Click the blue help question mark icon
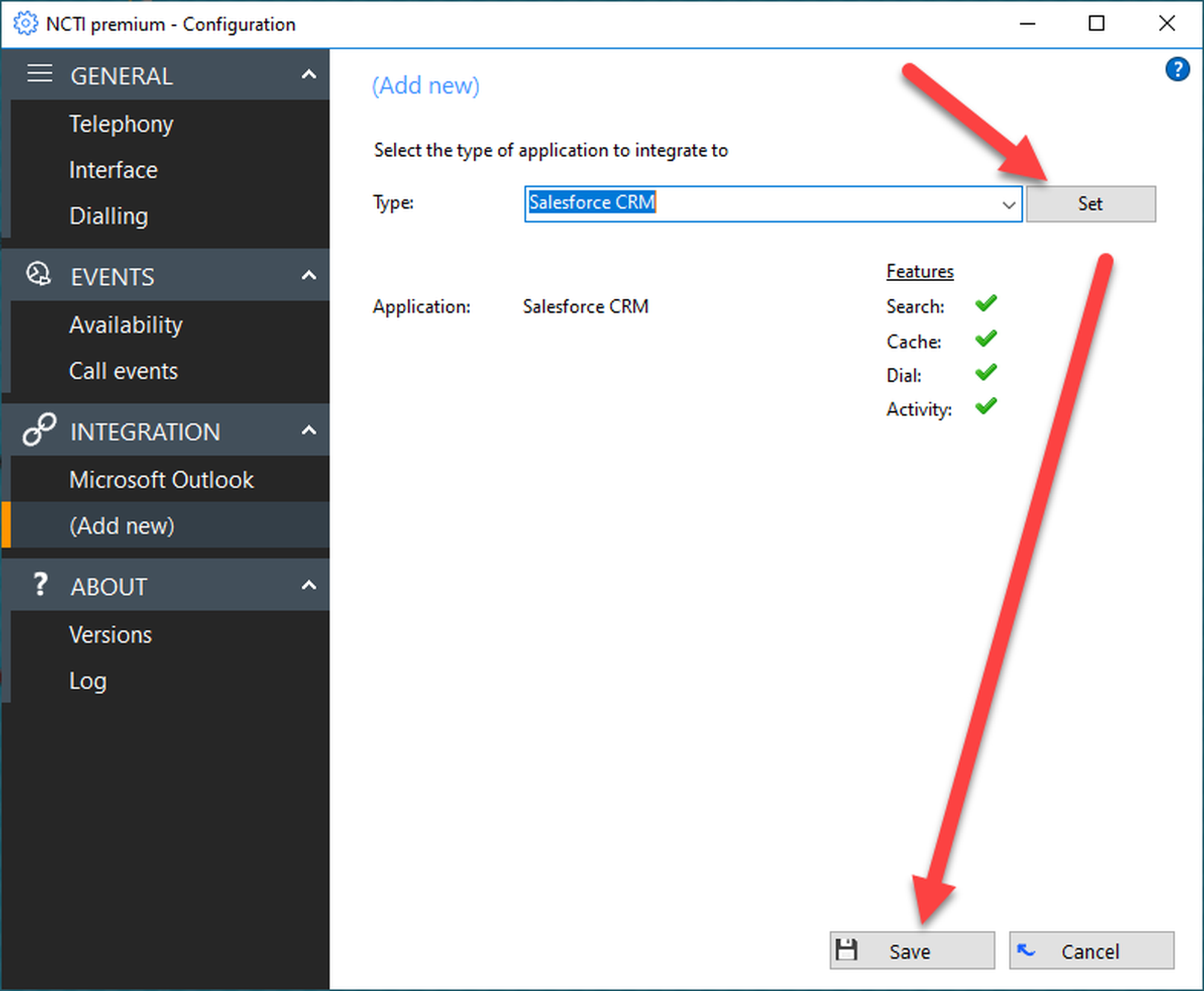1204x991 pixels. point(1177,69)
